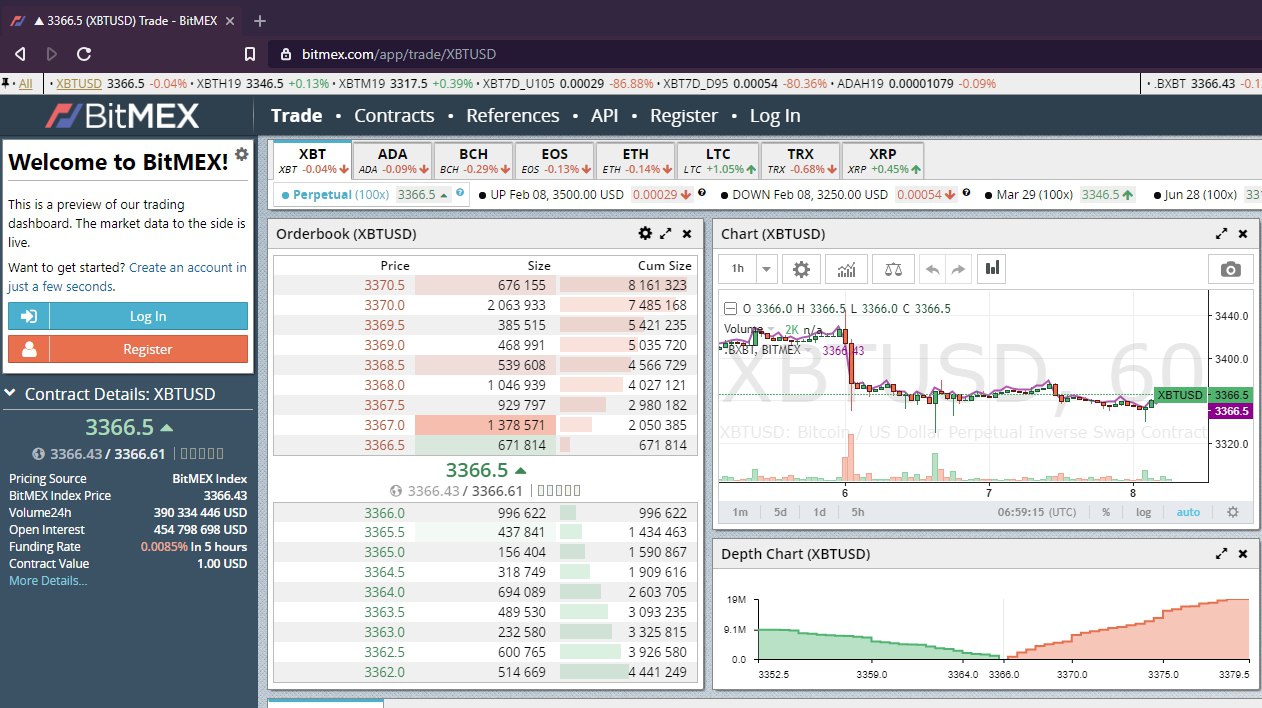1262x708 pixels.
Task: Switch to the ETH instrument tab
Action: [635, 160]
